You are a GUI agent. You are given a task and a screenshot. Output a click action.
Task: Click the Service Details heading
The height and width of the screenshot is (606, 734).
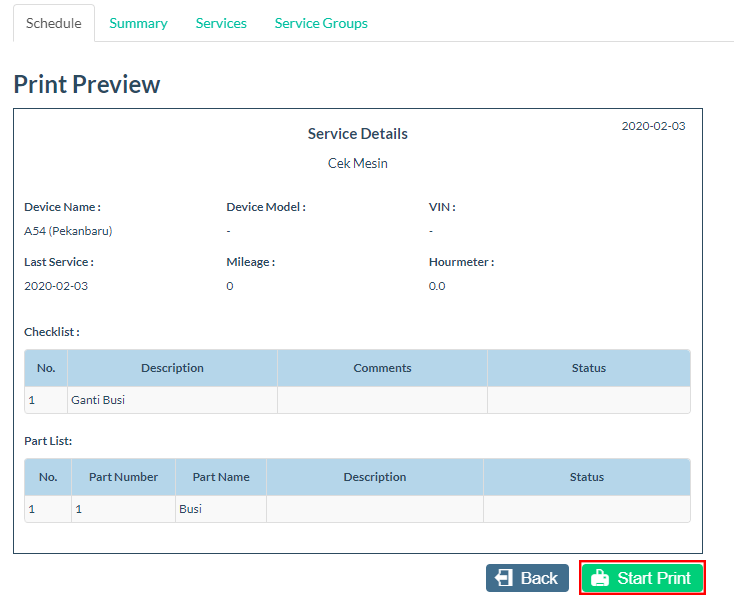[x=357, y=134]
